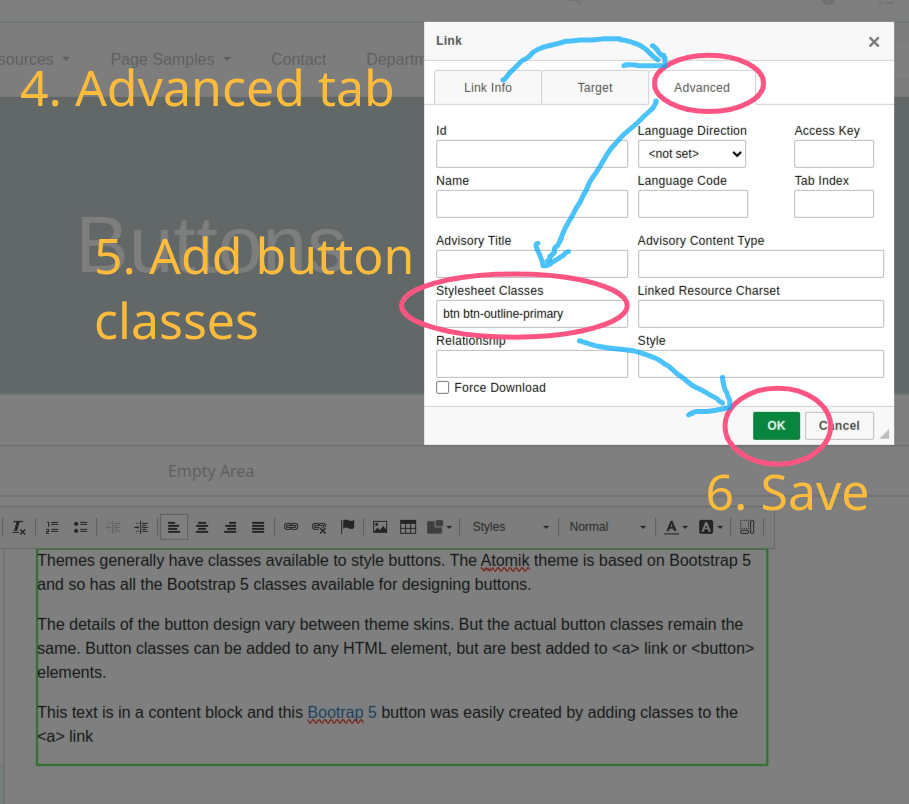
Task: Switch to the Link Info tab
Action: tap(488, 88)
